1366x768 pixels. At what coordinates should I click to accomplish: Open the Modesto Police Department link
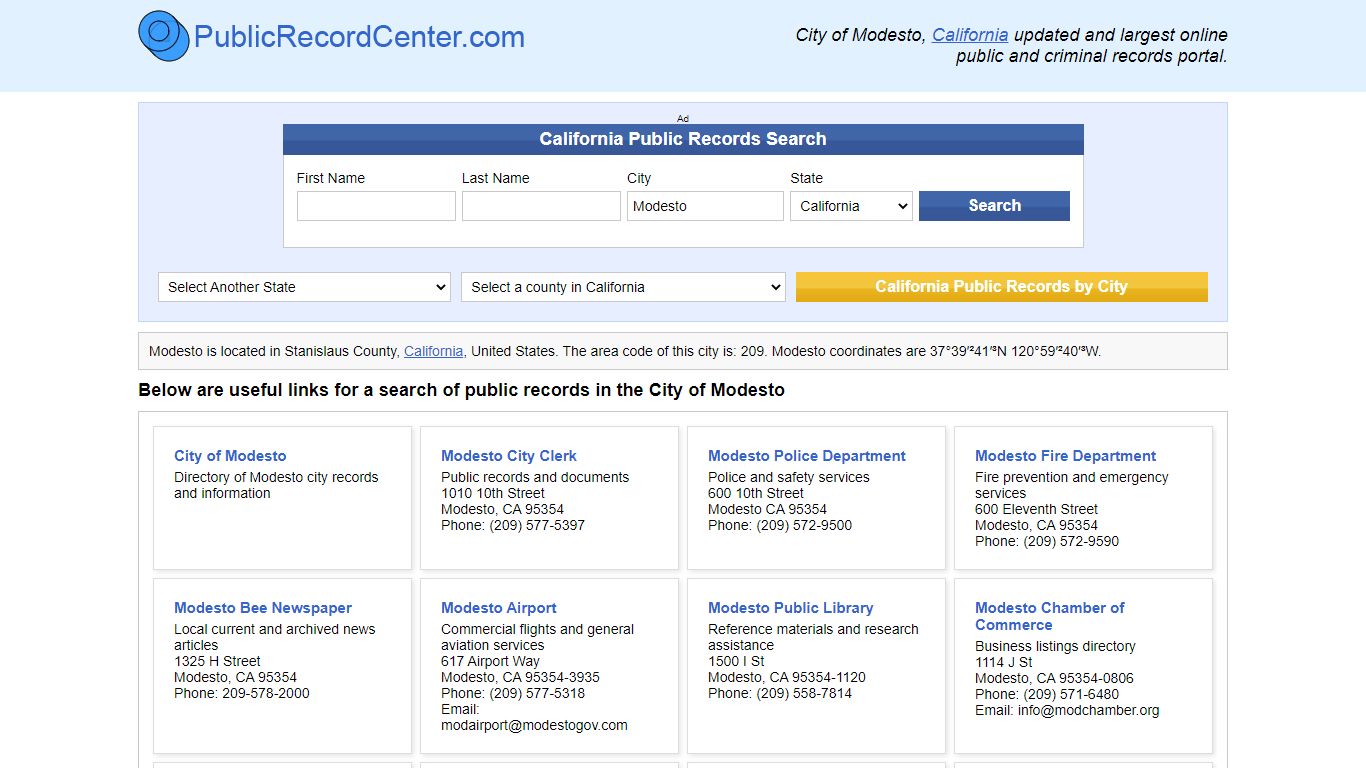click(x=807, y=456)
